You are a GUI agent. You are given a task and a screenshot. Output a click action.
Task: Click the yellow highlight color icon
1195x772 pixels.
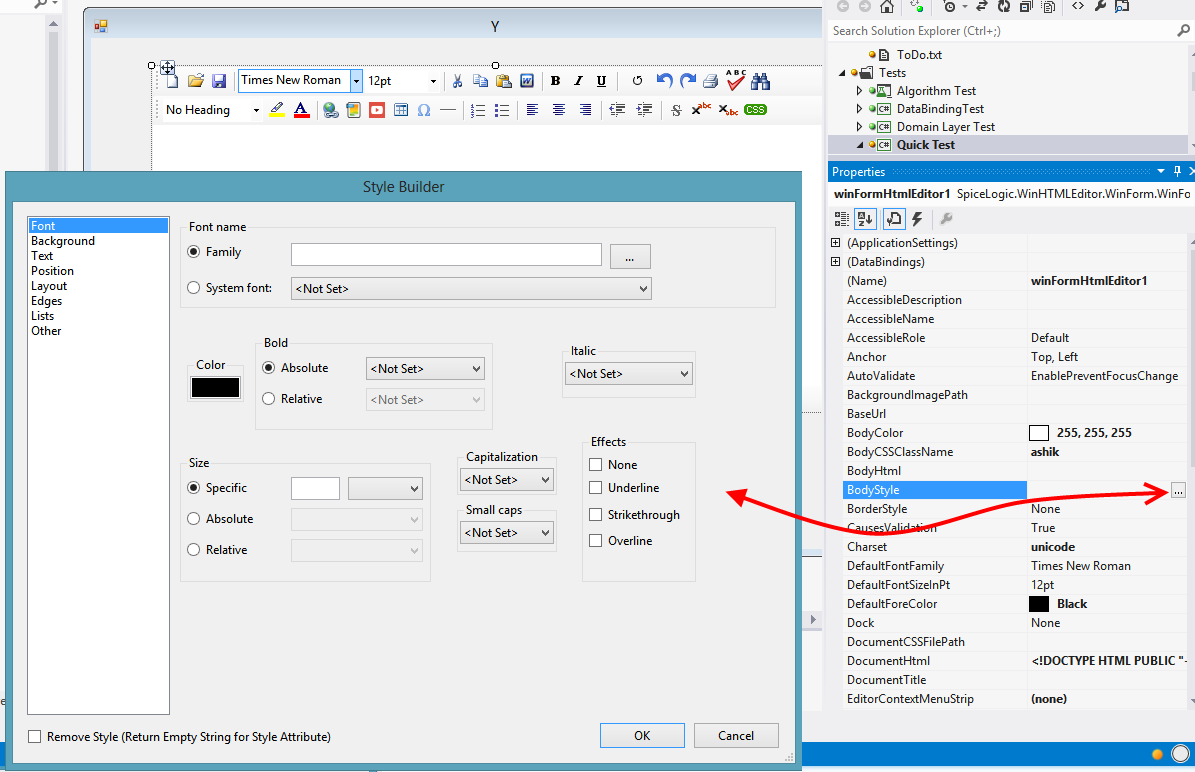pos(277,110)
